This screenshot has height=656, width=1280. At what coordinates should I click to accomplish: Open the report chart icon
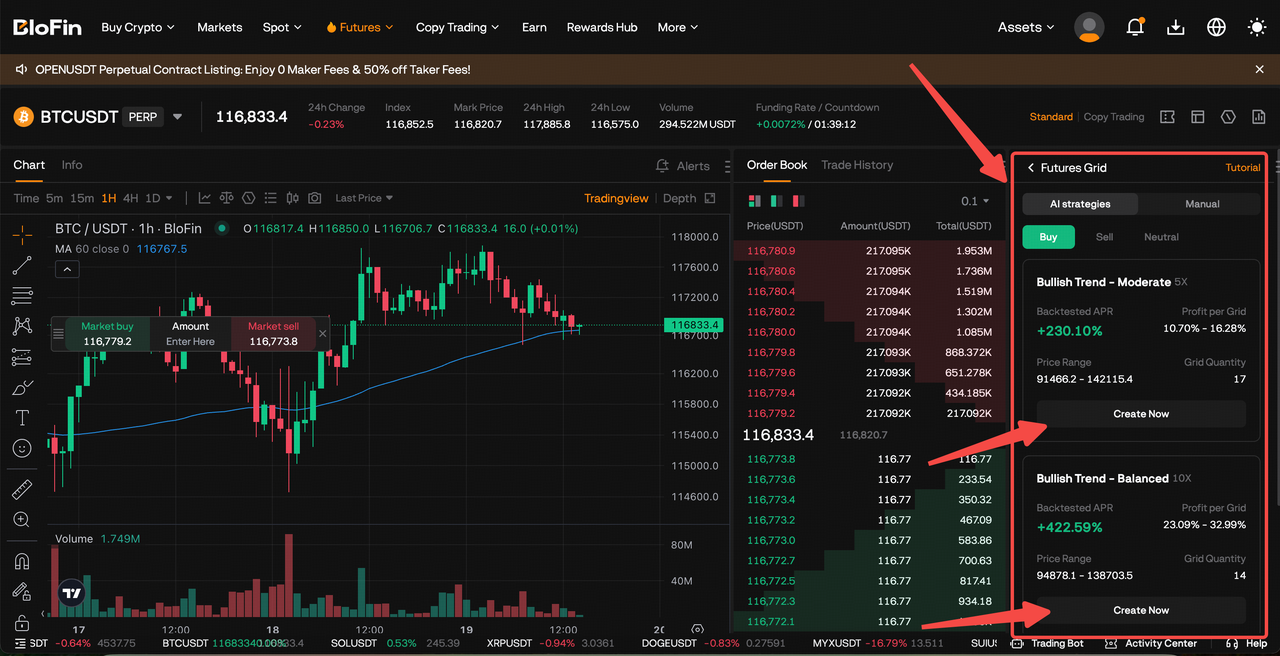click(1258, 117)
